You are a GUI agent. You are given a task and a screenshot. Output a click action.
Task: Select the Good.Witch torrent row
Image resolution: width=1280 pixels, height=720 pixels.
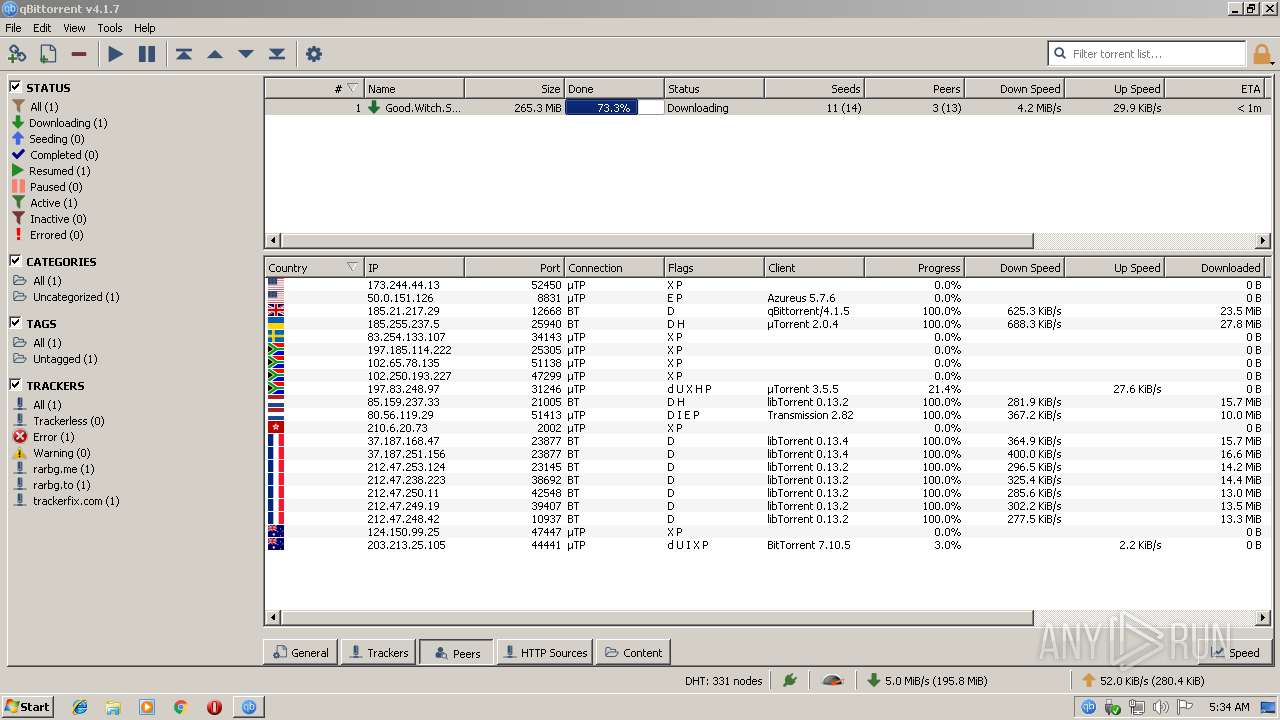point(767,107)
